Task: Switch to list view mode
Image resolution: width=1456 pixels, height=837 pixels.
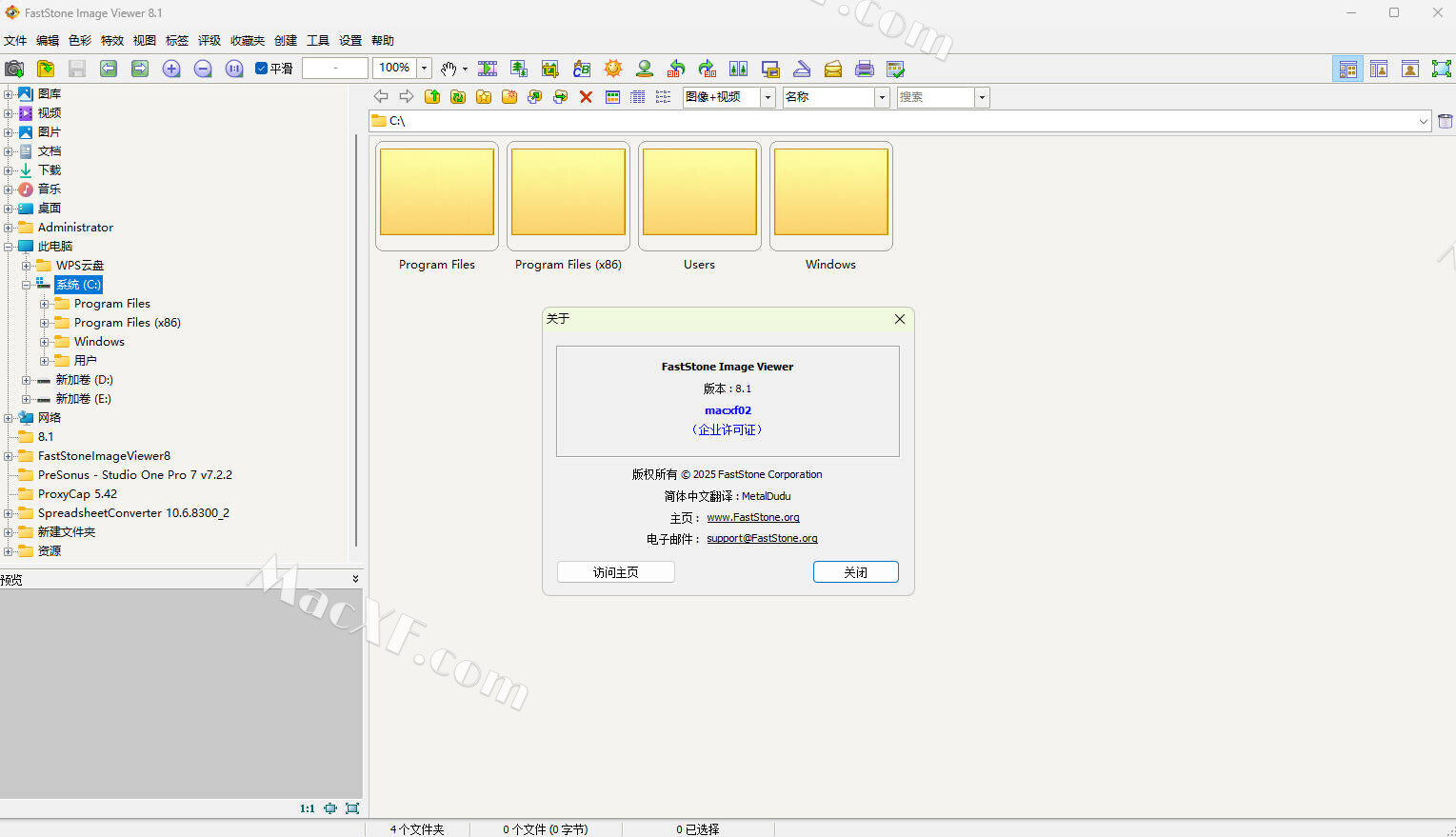Action: (664, 97)
